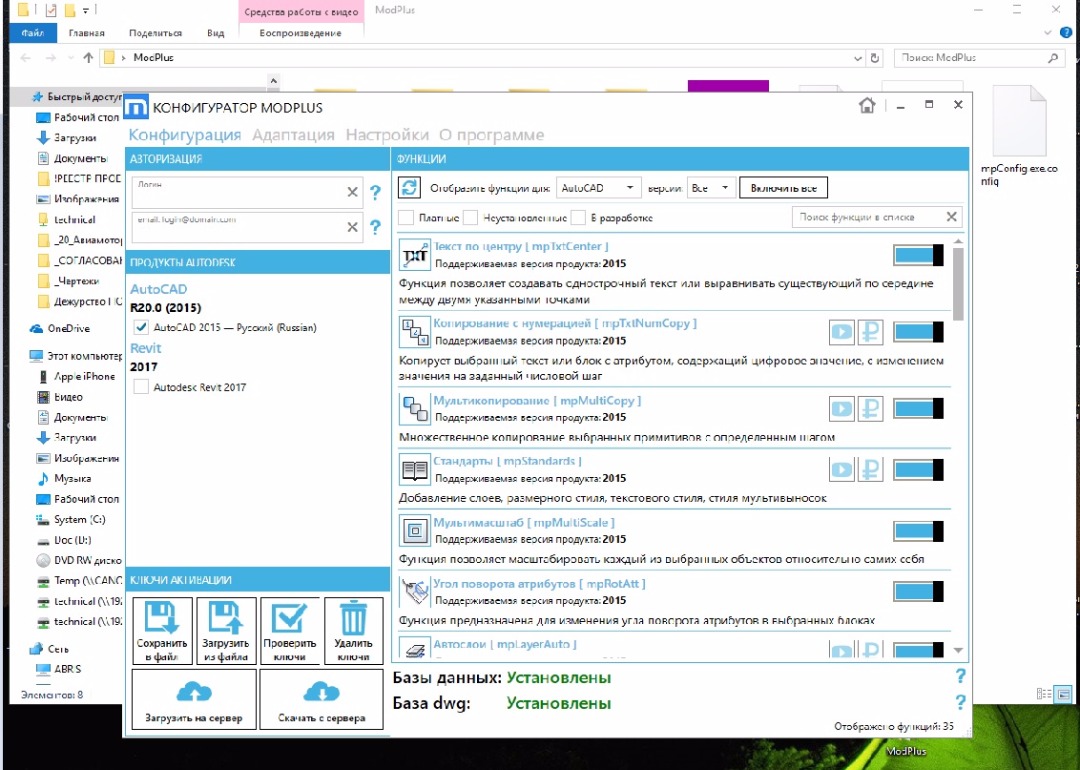Click the refresh functions icon beside the product filter

[409, 187]
